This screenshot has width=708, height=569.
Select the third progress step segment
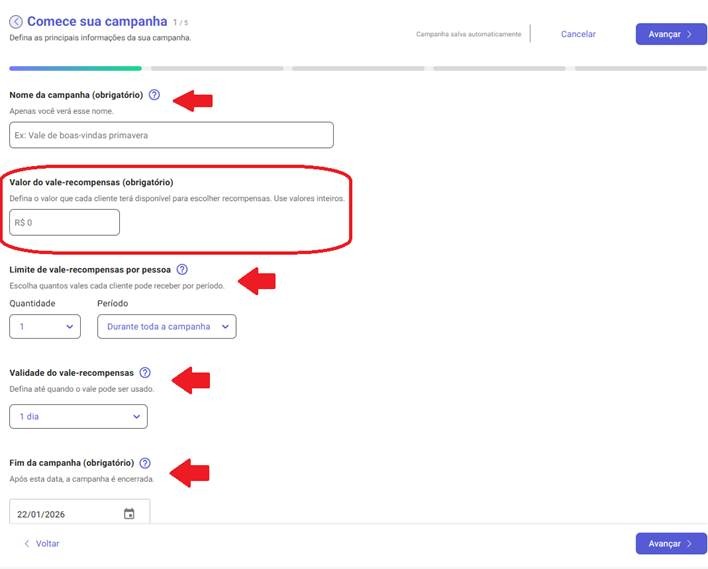[358, 69]
